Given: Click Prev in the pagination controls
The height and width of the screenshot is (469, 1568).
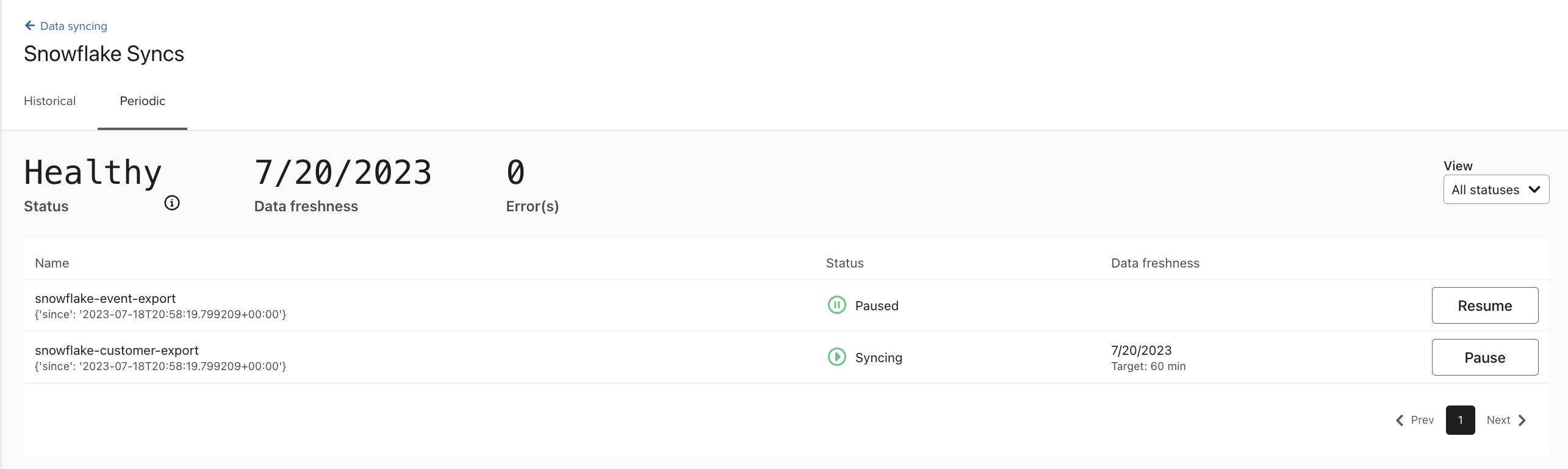Looking at the screenshot, I should (1422, 420).
